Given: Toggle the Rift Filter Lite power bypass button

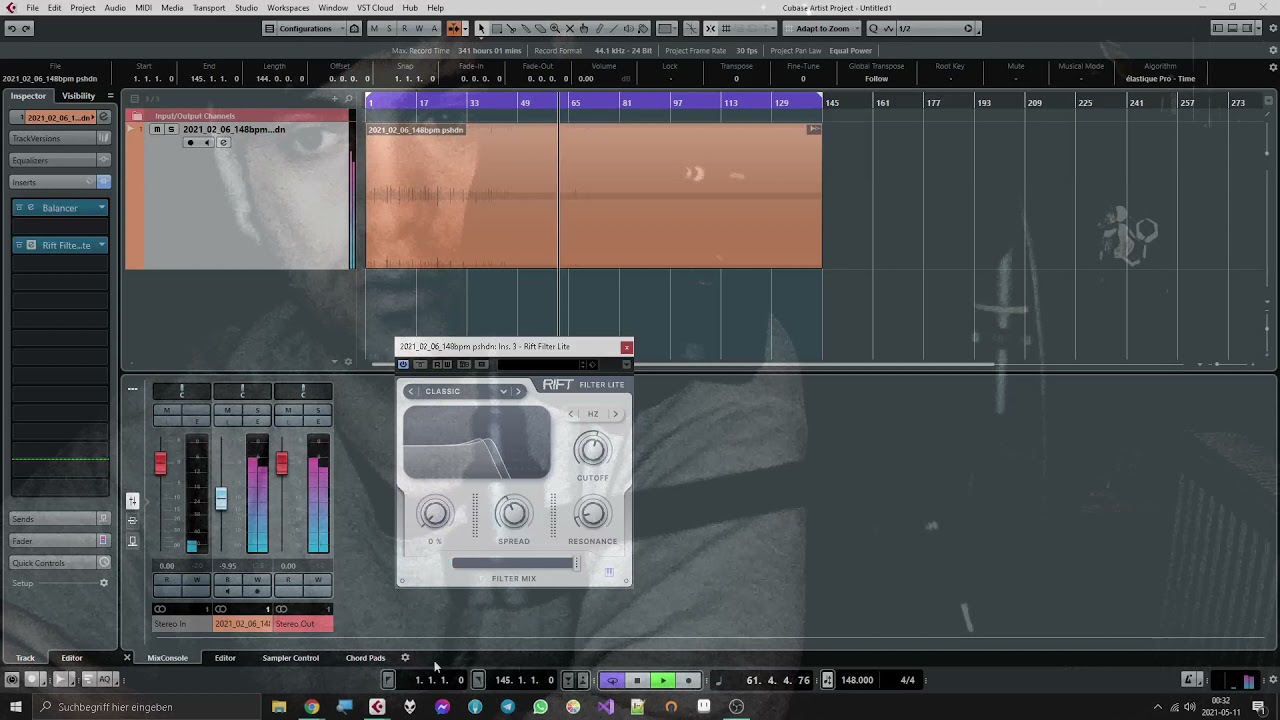Looking at the screenshot, I should 403,365.
